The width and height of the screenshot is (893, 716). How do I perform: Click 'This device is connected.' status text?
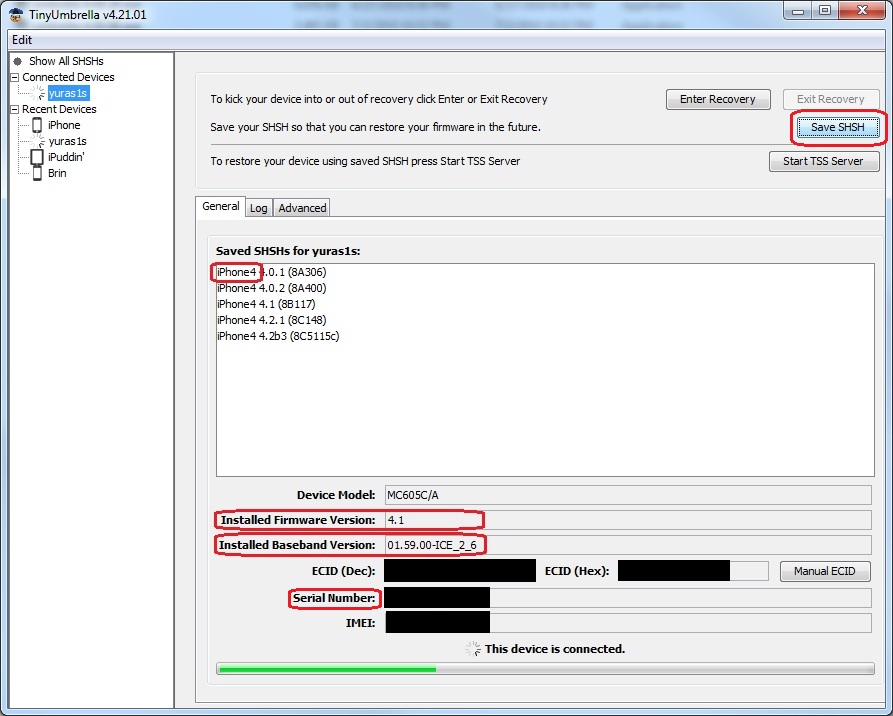(555, 649)
